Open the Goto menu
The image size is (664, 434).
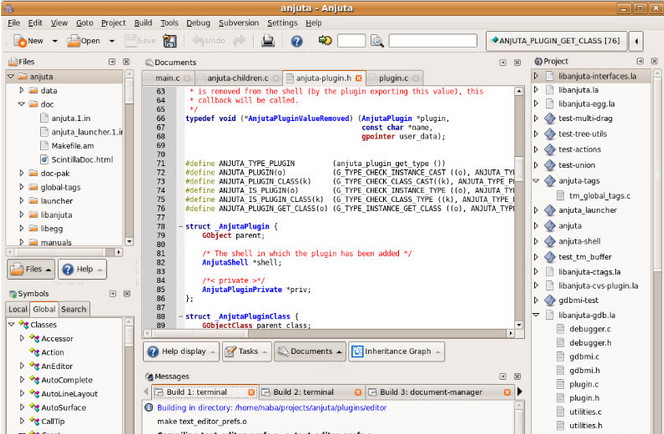tap(84, 23)
